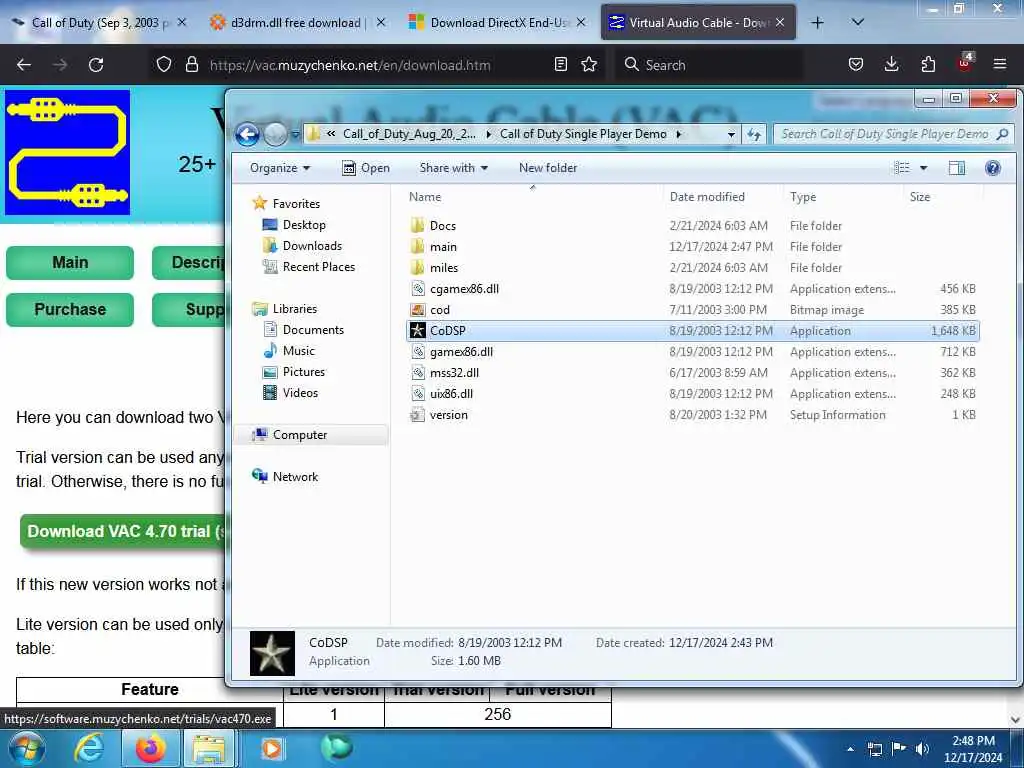Select Desktop in the Favorites list
The image size is (1024, 768).
click(x=304, y=225)
